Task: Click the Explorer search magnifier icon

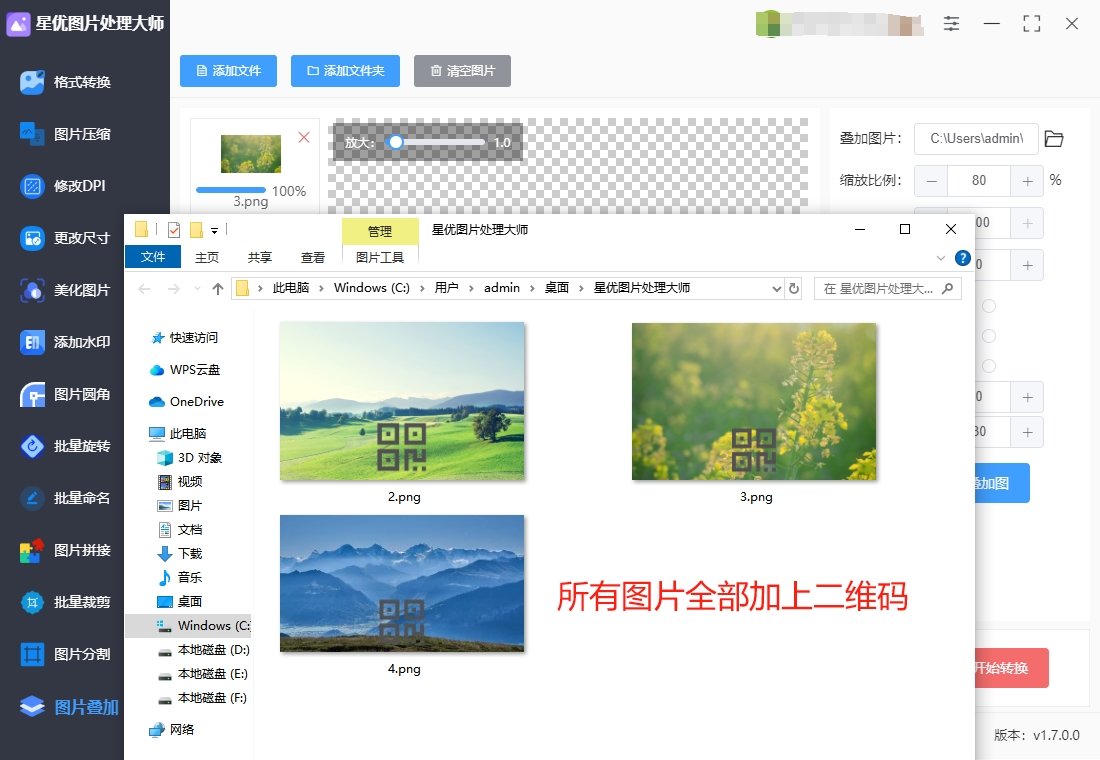Action: pos(947,288)
